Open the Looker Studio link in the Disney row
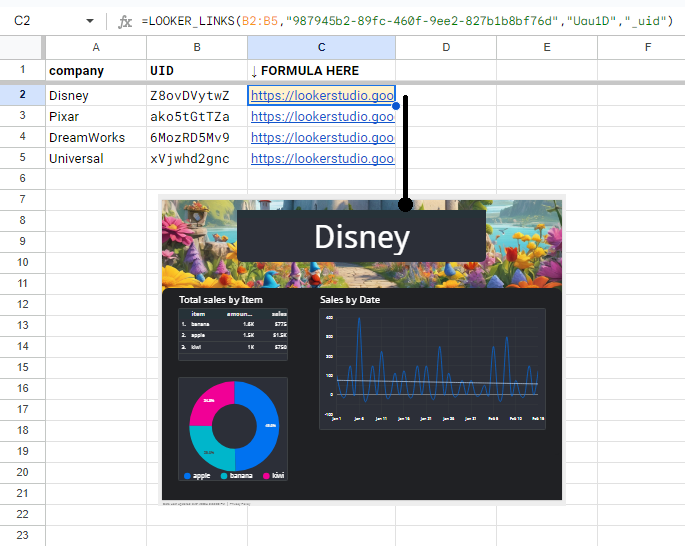This screenshot has height=546, width=685. 322,95
